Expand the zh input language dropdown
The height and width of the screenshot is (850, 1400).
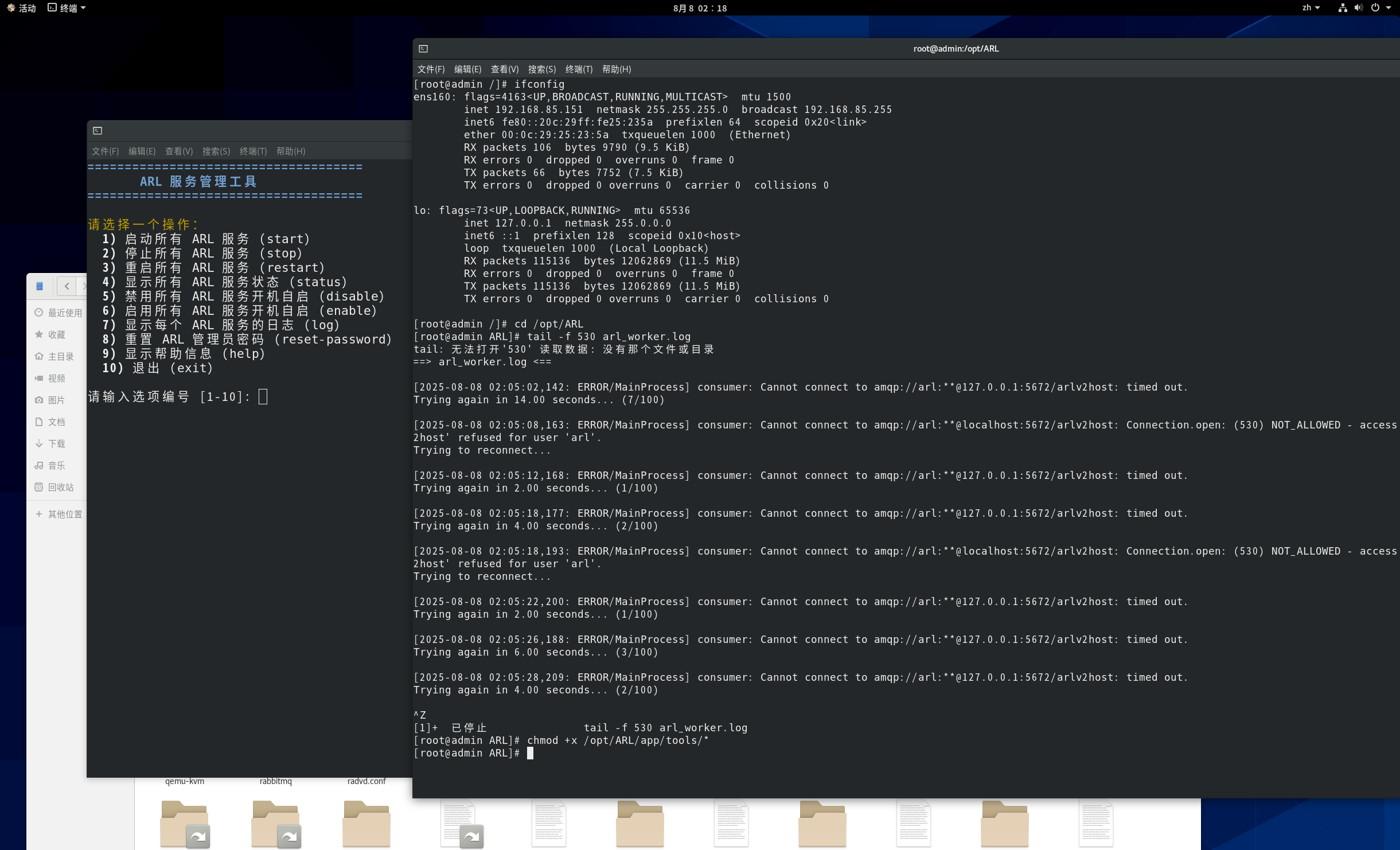1311,8
